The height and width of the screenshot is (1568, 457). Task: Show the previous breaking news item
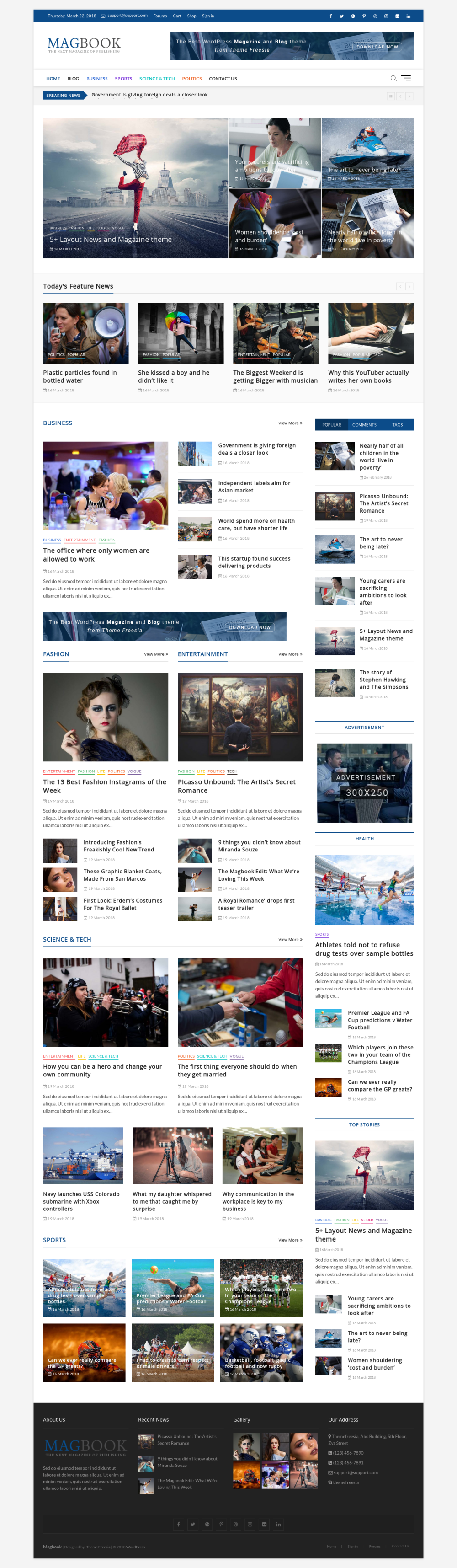click(400, 96)
